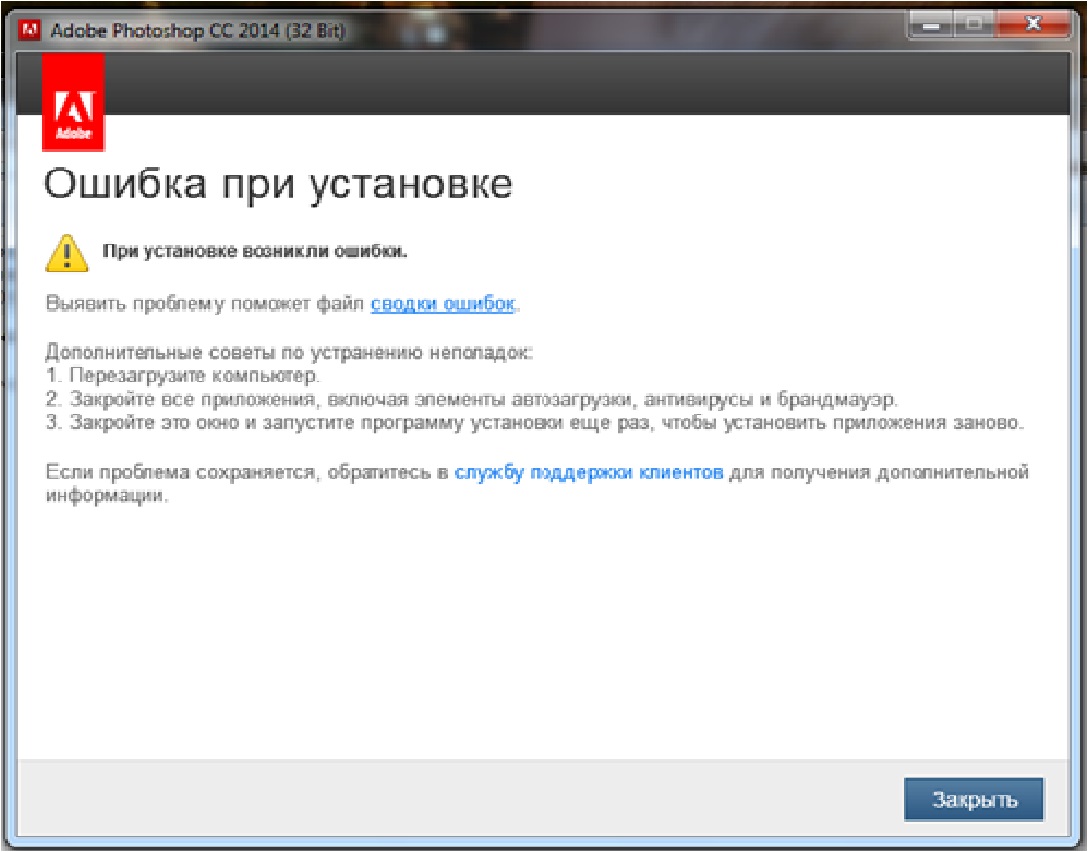Click Дополнительные советы по устранению неполадок line
The image size is (1090, 852).
point(289,352)
